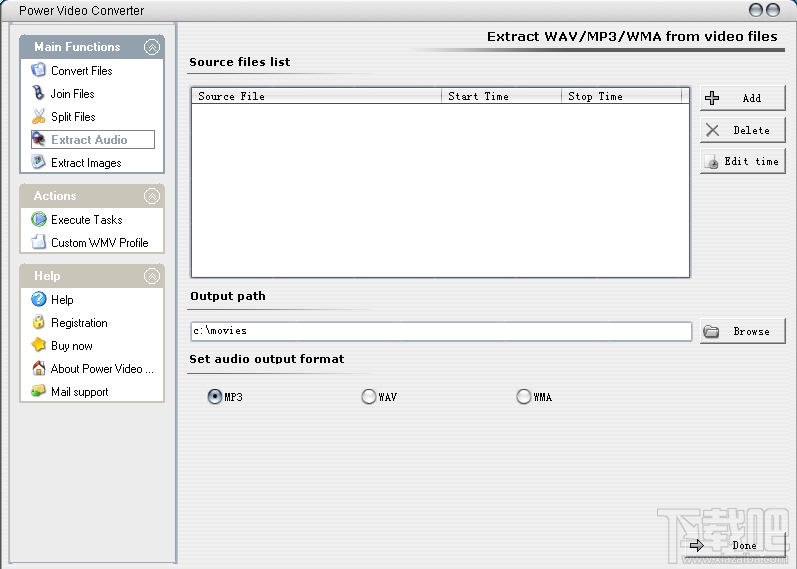Click the Edit time button
This screenshot has height=569, width=797.
(x=743, y=161)
